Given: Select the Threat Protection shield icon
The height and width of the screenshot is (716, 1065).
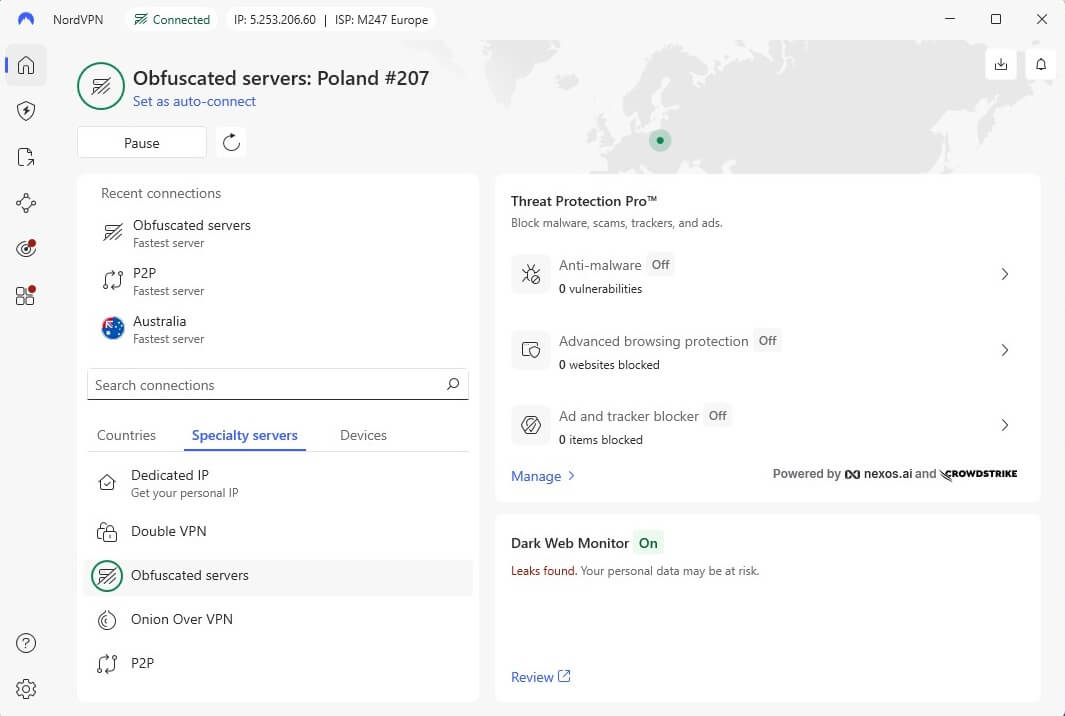Looking at the screenshot, I should [26, 110].
